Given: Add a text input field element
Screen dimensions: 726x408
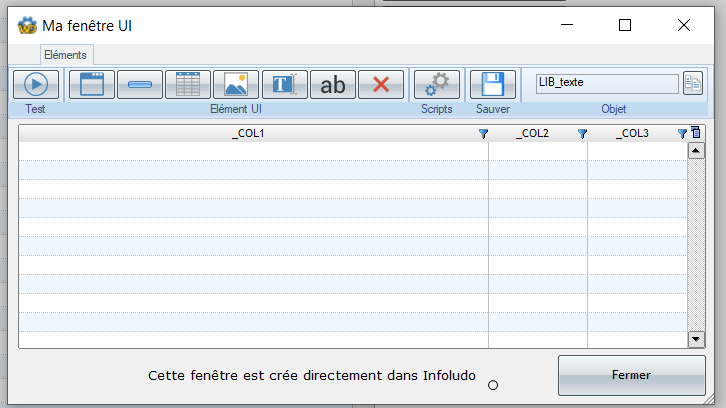Looking at the screenshot, I should 284,84.
